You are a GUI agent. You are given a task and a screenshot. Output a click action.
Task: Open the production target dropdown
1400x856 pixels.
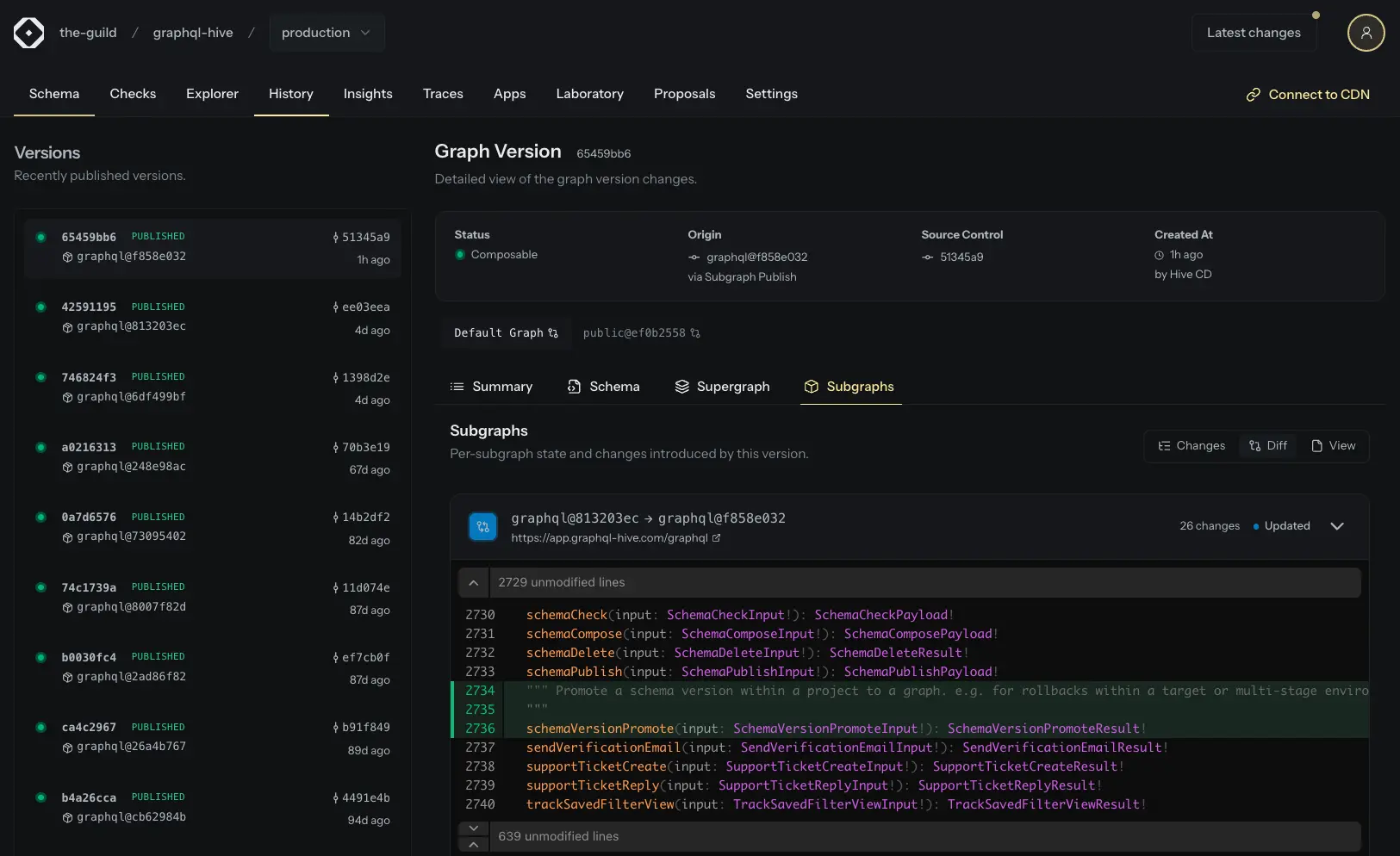[327, 33]
